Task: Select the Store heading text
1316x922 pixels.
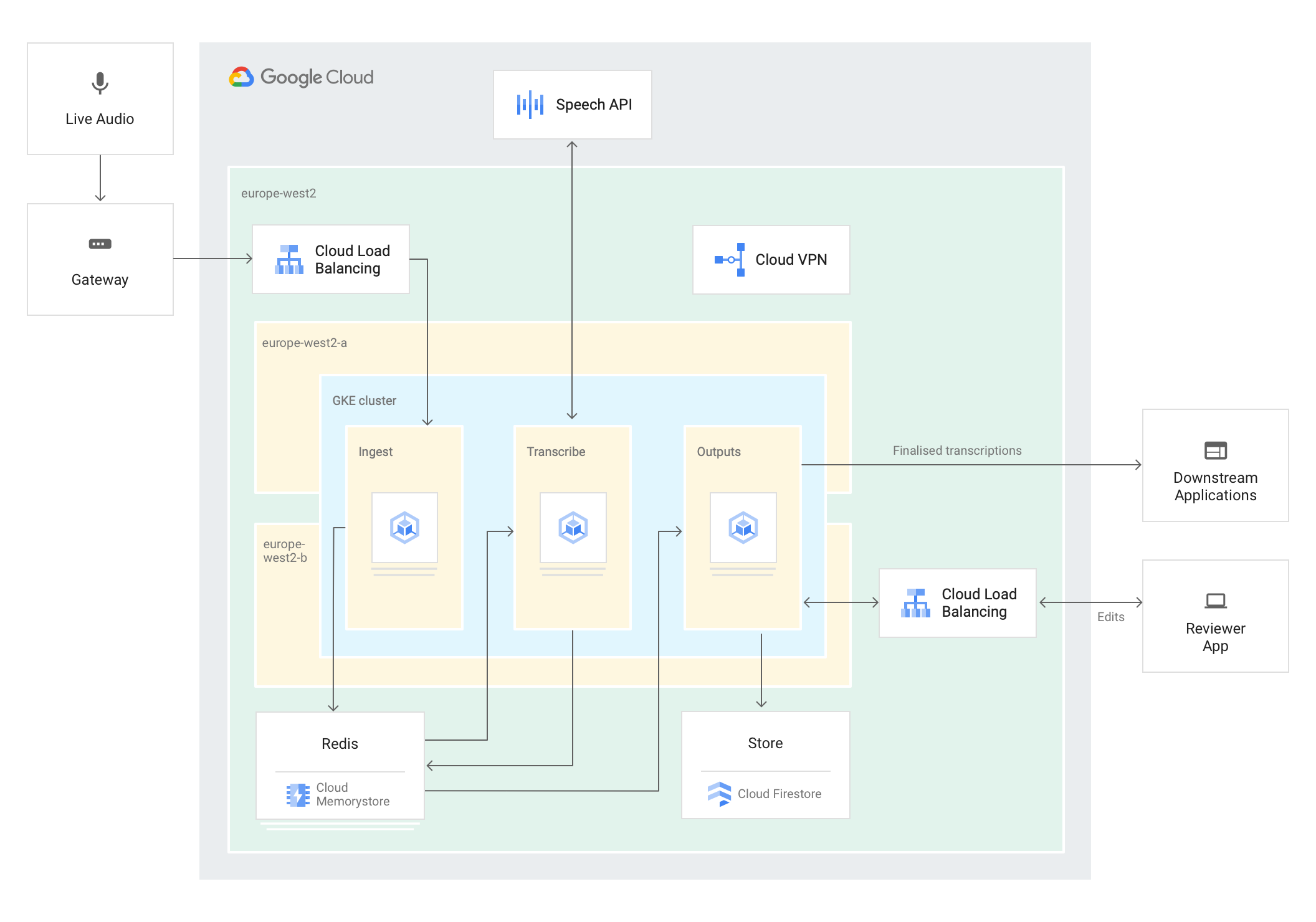Action: (x=765, y=743)
